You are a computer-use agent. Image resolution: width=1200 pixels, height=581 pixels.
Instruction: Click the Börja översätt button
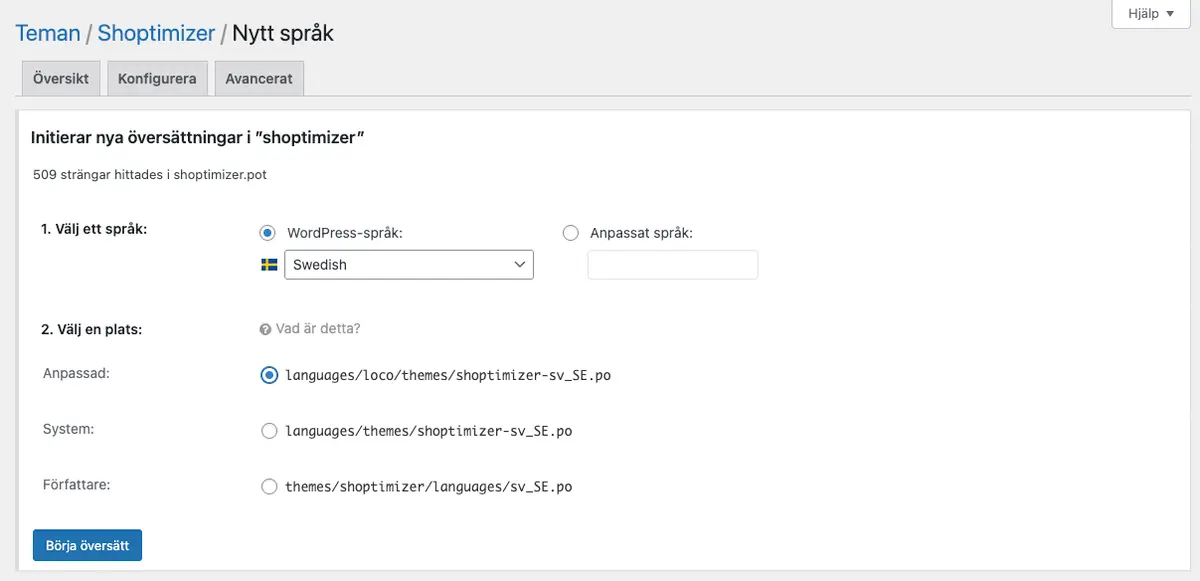(x=87, y=545)
